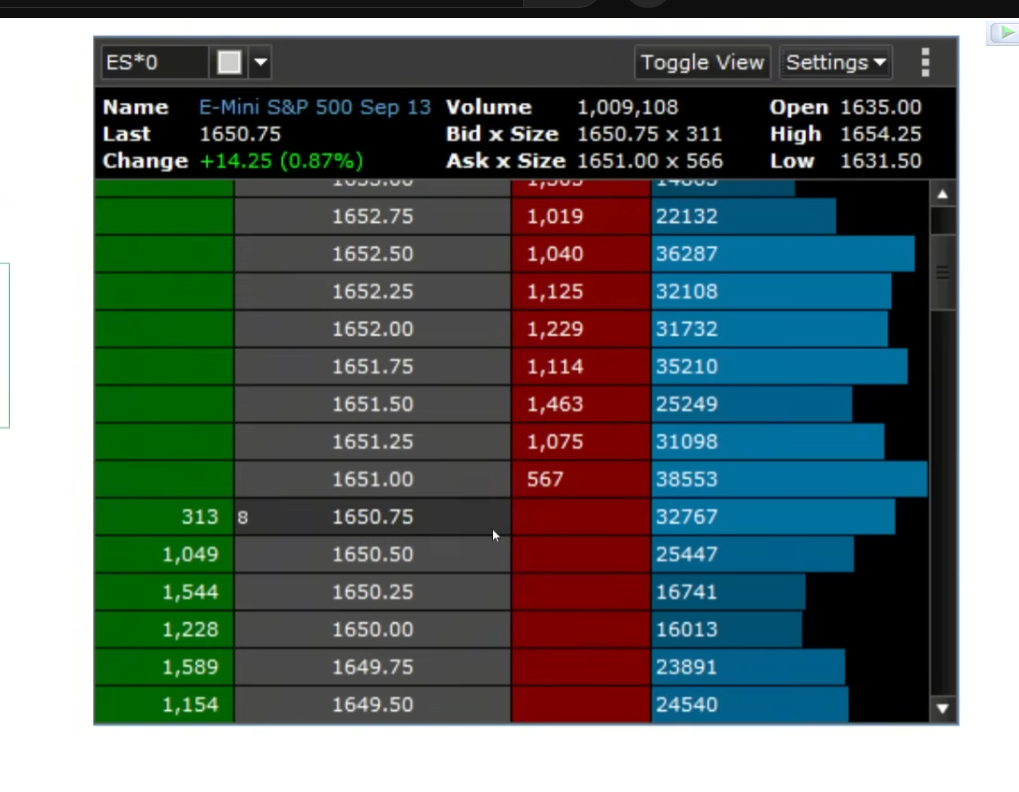Click the bid cell showing 313 at 1650.75
Image resolution: width=1019 pixels, height=792 pixels.
tap(165, 517)
